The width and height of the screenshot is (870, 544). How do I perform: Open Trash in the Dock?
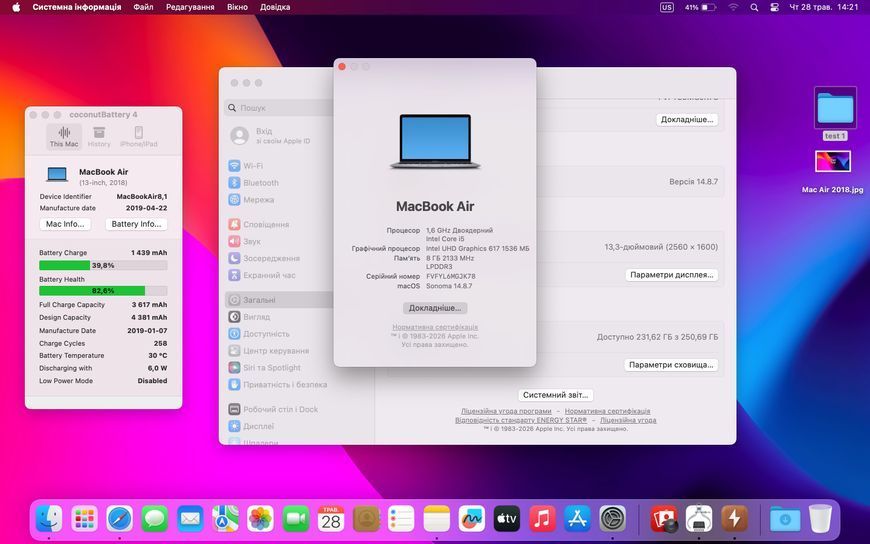(820, 519)
